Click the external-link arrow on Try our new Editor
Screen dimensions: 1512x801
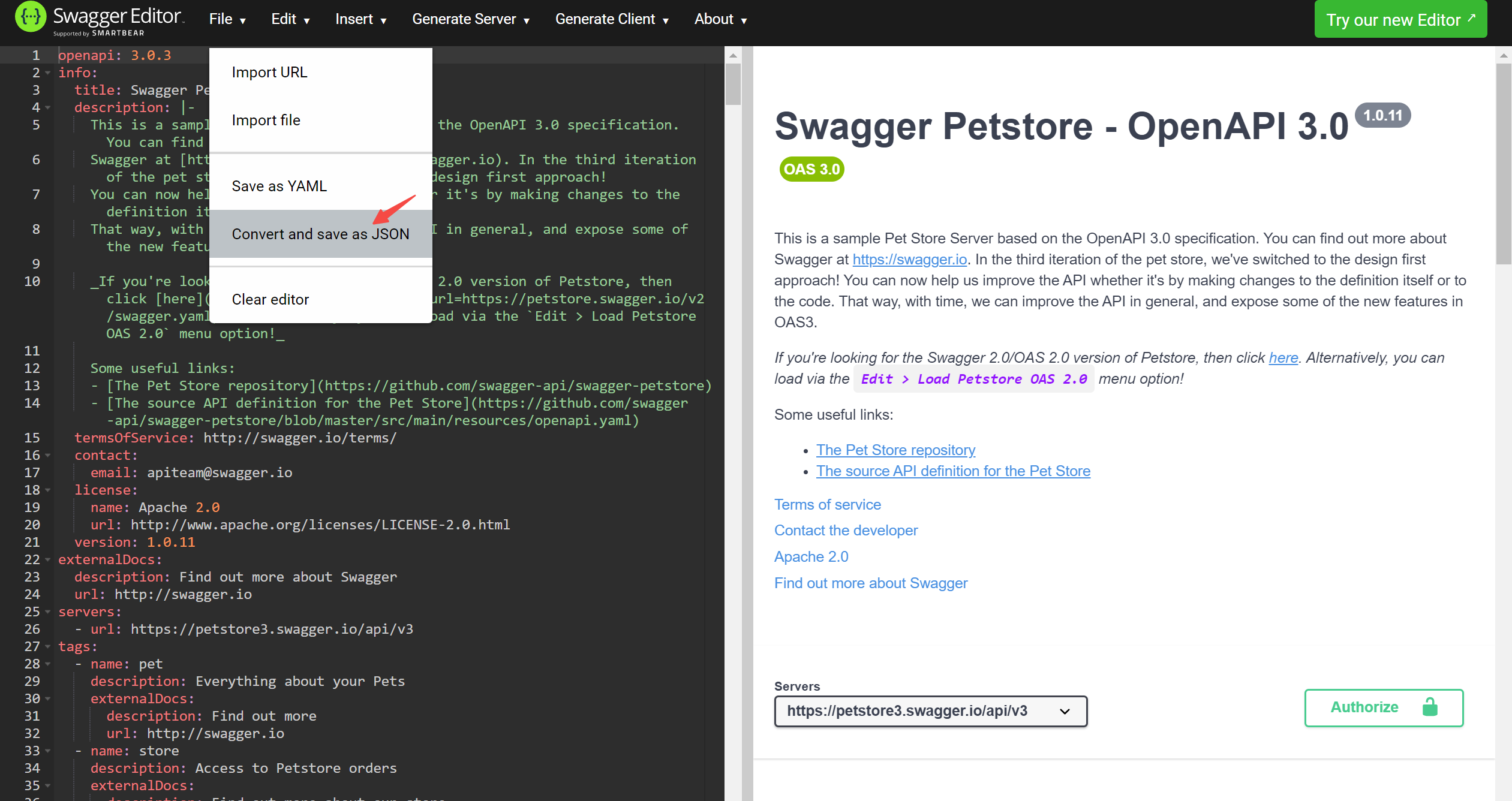[x=1472, y=17]
